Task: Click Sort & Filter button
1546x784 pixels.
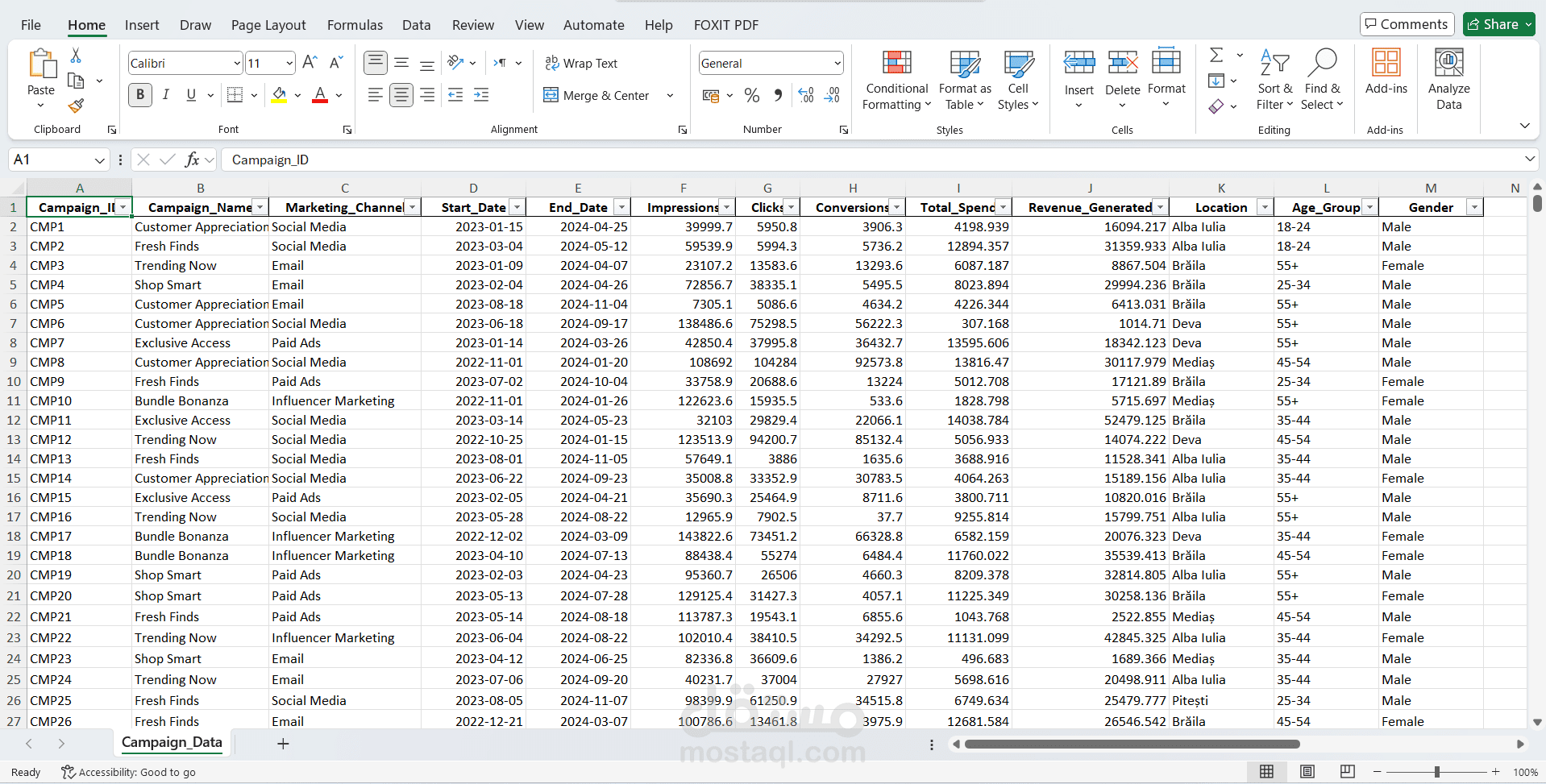Action: tap(1274, 79)
